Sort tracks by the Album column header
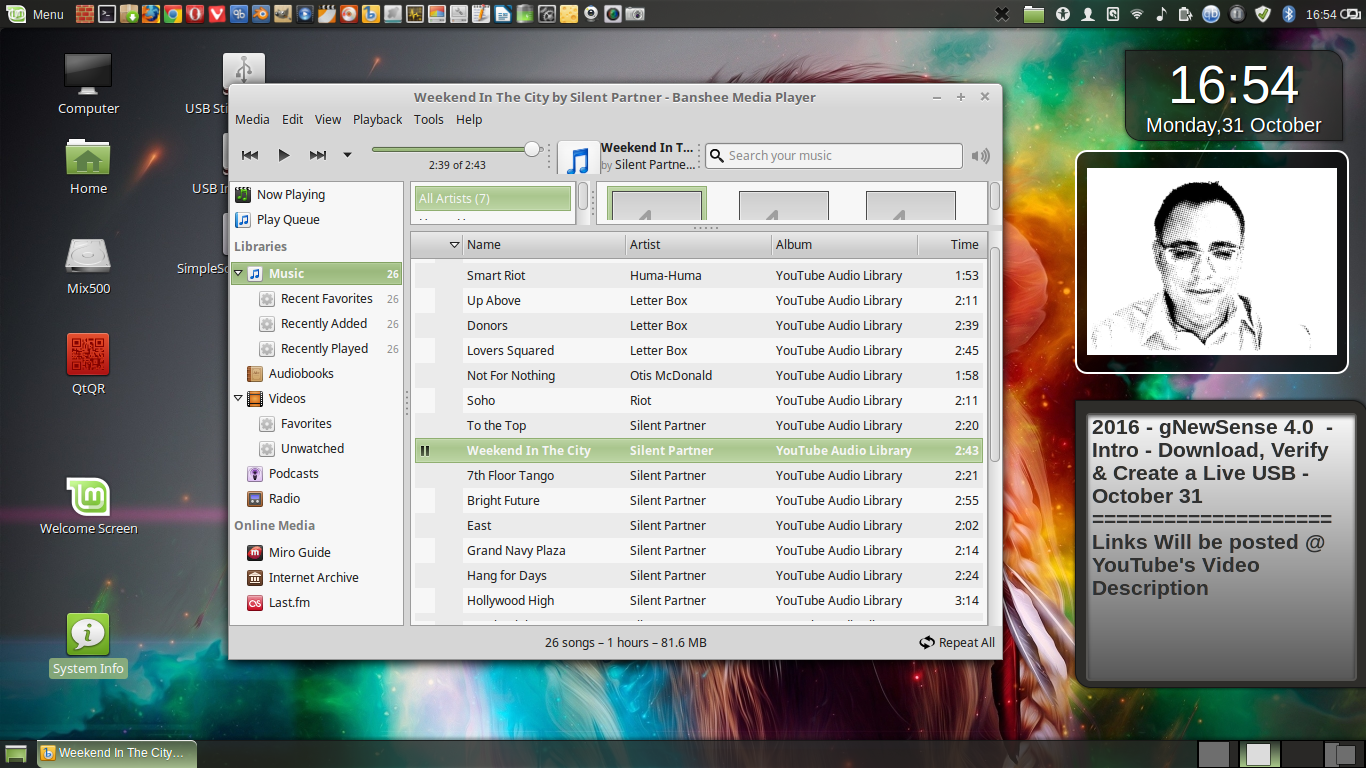The width and height of the screenshot is (1366, 768). (844, 244)
